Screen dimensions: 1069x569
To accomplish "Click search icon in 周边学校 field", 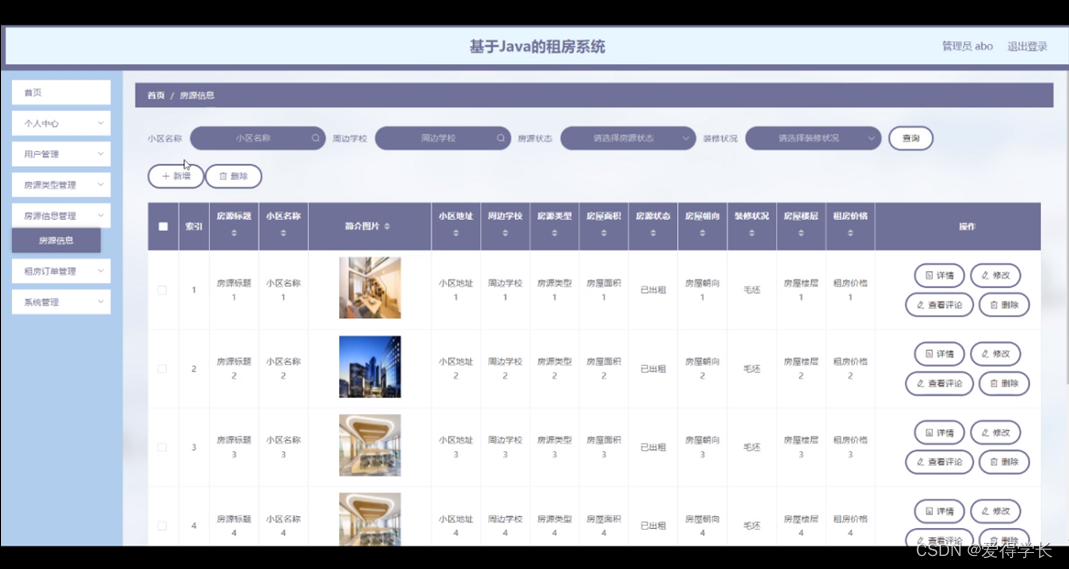I will [501, 138].
